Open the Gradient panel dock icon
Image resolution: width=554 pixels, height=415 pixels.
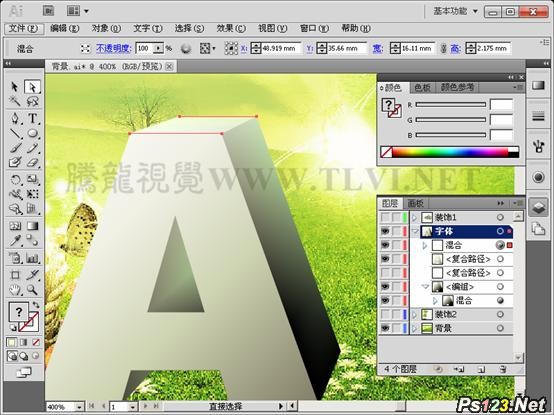pos(538,85)
